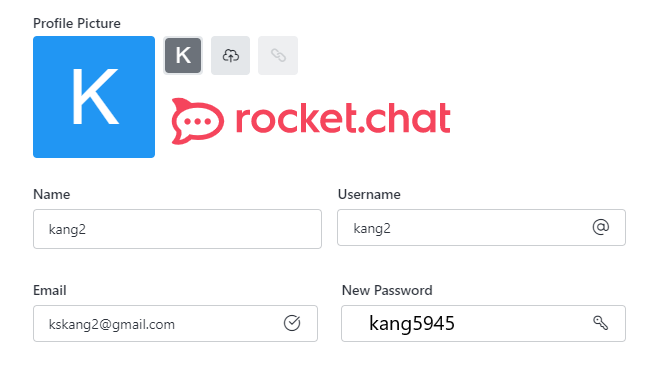Image resolution: width=663 pixels, height=369 pixels.
Task: Focus the Username input field
Action: [481, 227]
